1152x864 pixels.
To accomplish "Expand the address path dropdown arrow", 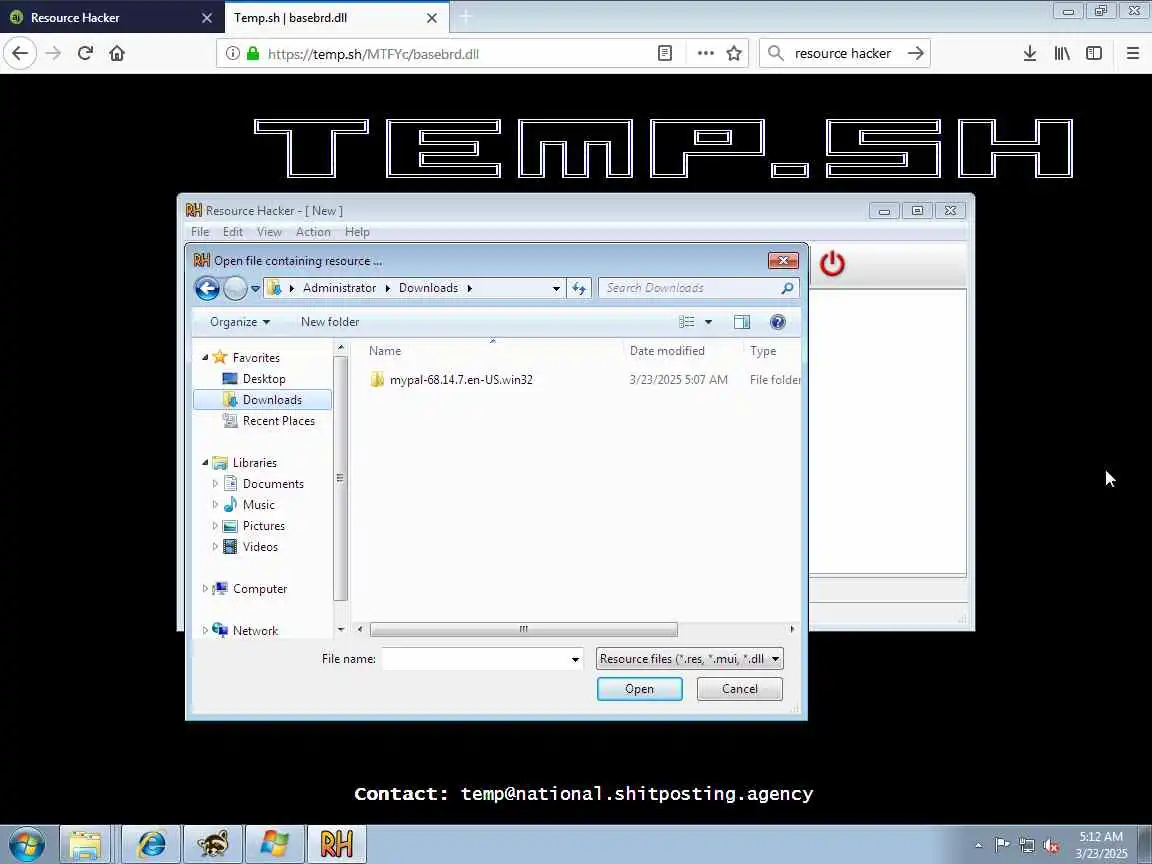I will [556, 288].
